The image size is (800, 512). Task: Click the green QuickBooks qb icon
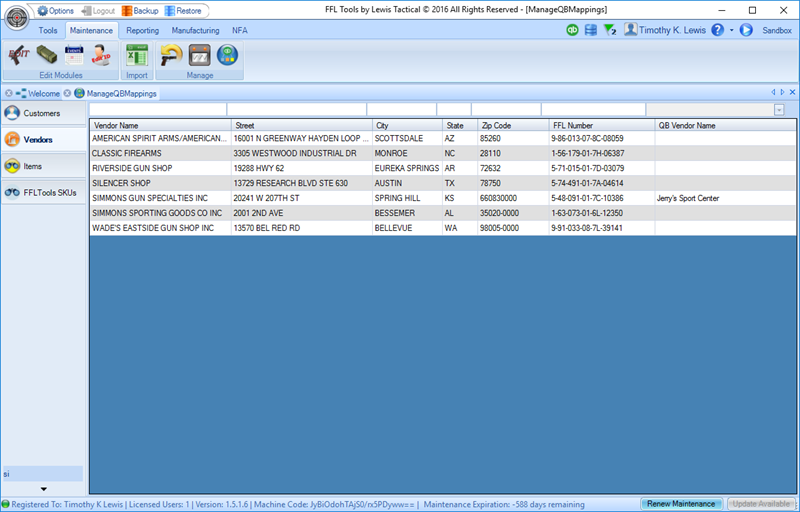coord(572,30)
